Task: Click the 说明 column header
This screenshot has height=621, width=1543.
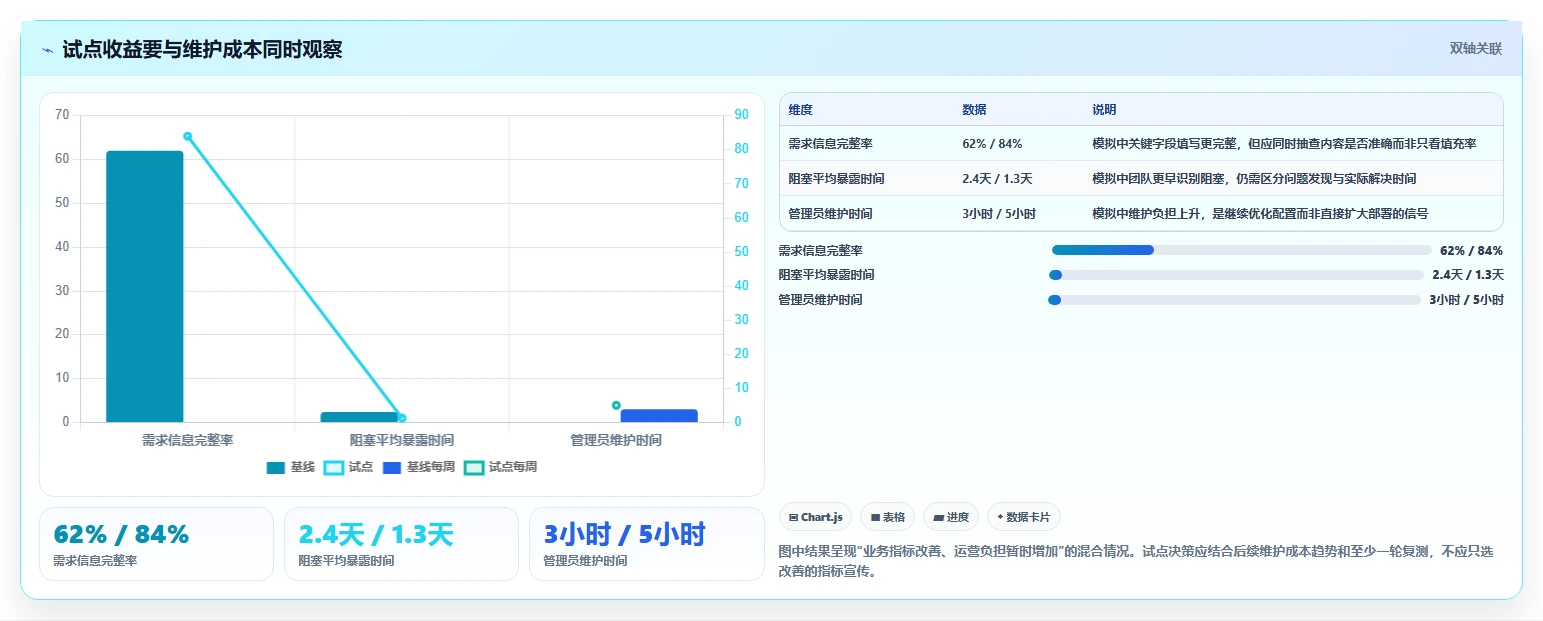Action: 1104,110
